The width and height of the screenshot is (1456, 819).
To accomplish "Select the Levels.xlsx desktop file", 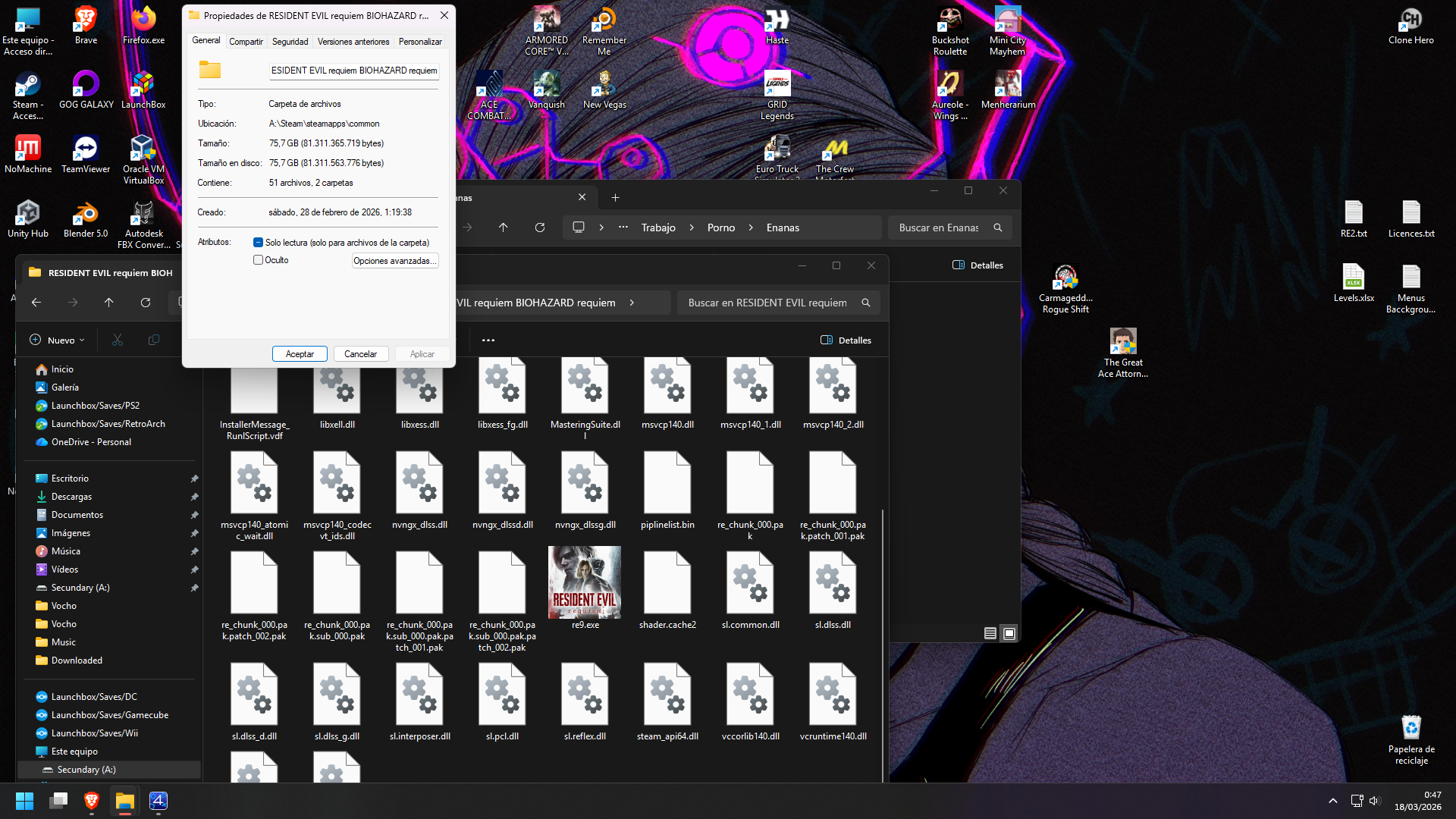I will [x=1354, y=284].
